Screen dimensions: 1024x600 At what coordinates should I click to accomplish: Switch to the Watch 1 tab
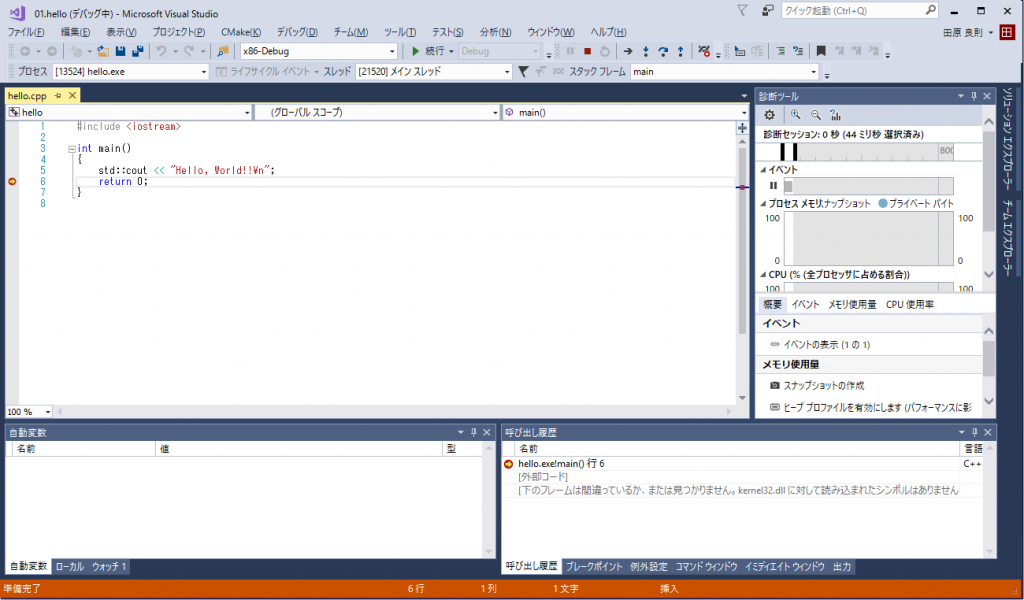click(x=109, y=567)
